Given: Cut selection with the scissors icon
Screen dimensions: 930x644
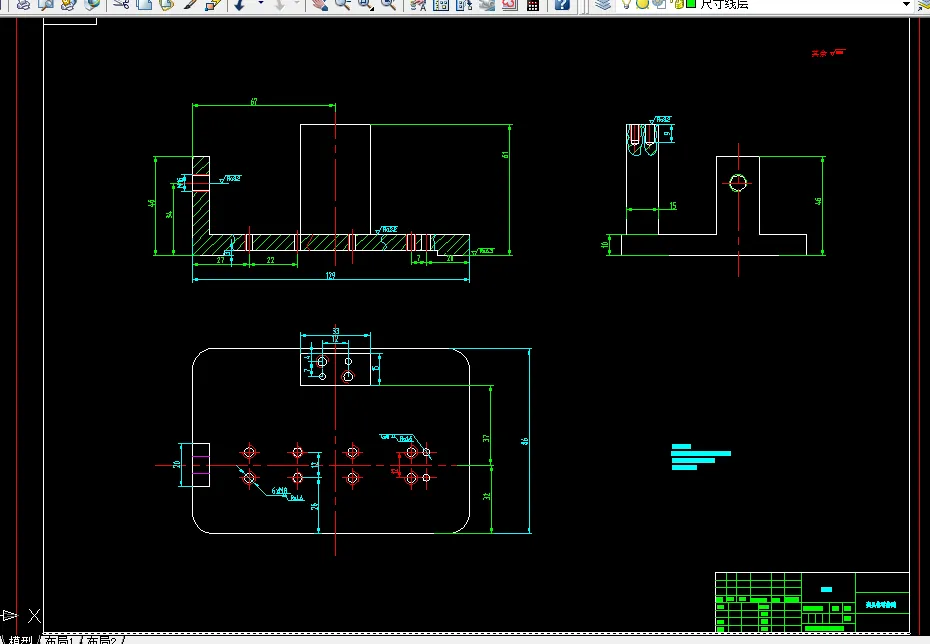Looking at the screenshot, I should point(122,4).
